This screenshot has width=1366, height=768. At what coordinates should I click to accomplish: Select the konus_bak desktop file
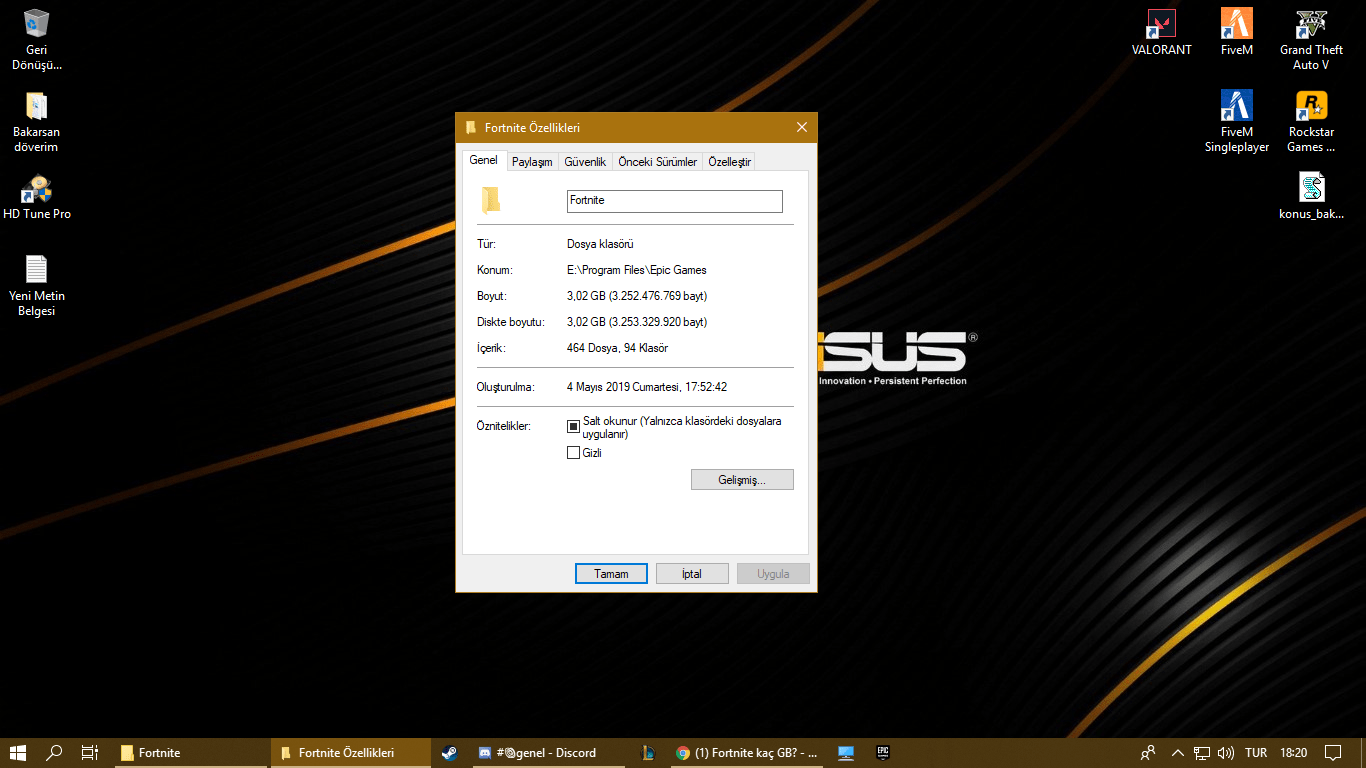point(1311,196)
